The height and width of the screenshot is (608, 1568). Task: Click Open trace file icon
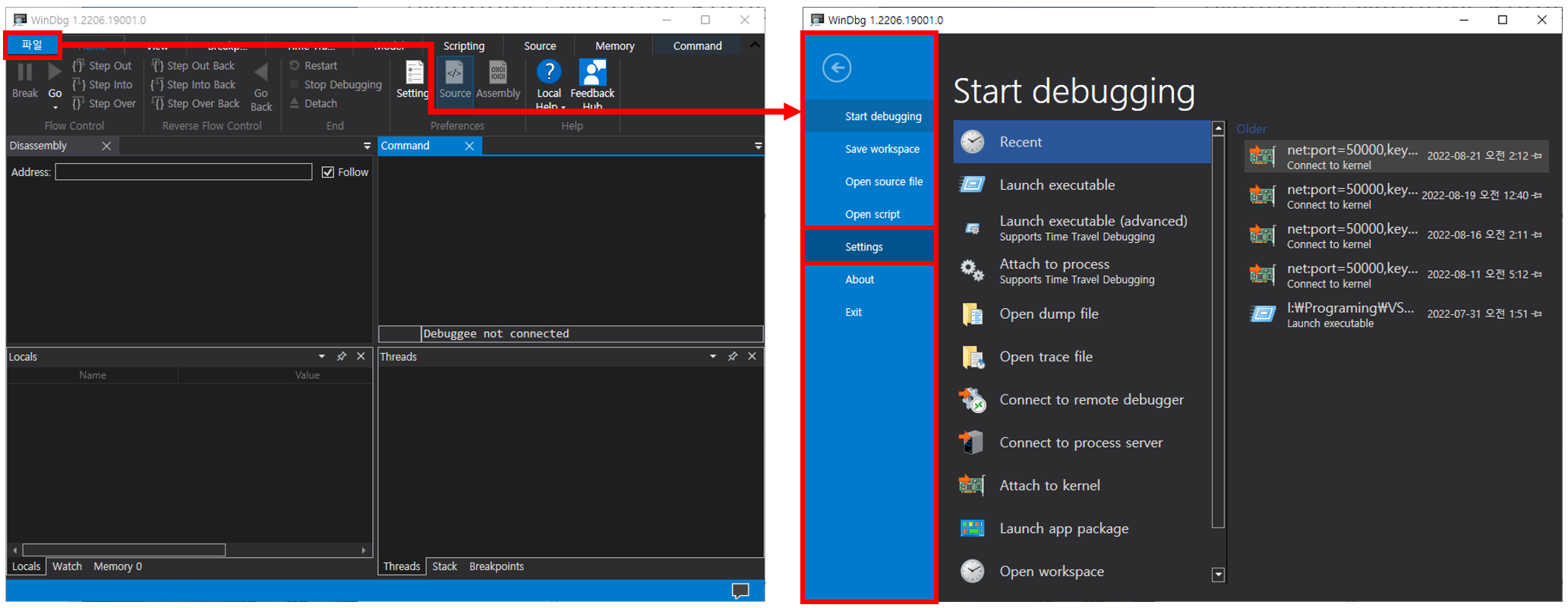pos(972,357)
